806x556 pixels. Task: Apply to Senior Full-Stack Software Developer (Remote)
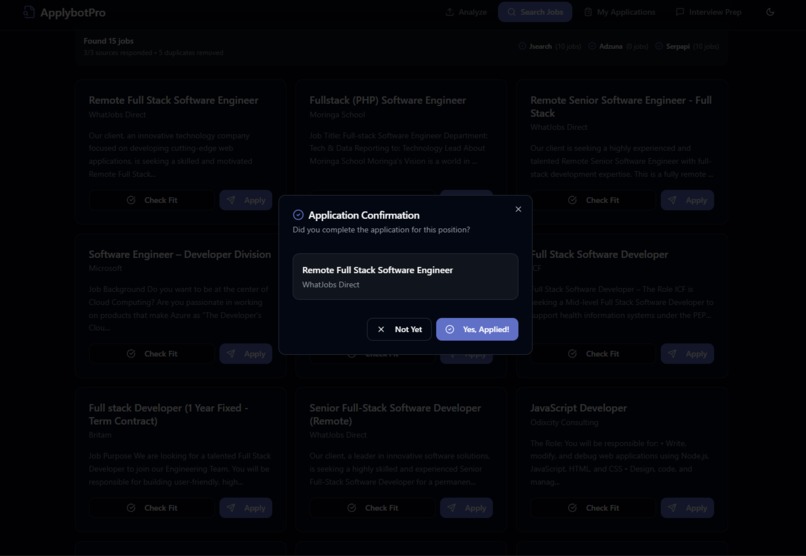coord(466,508)
